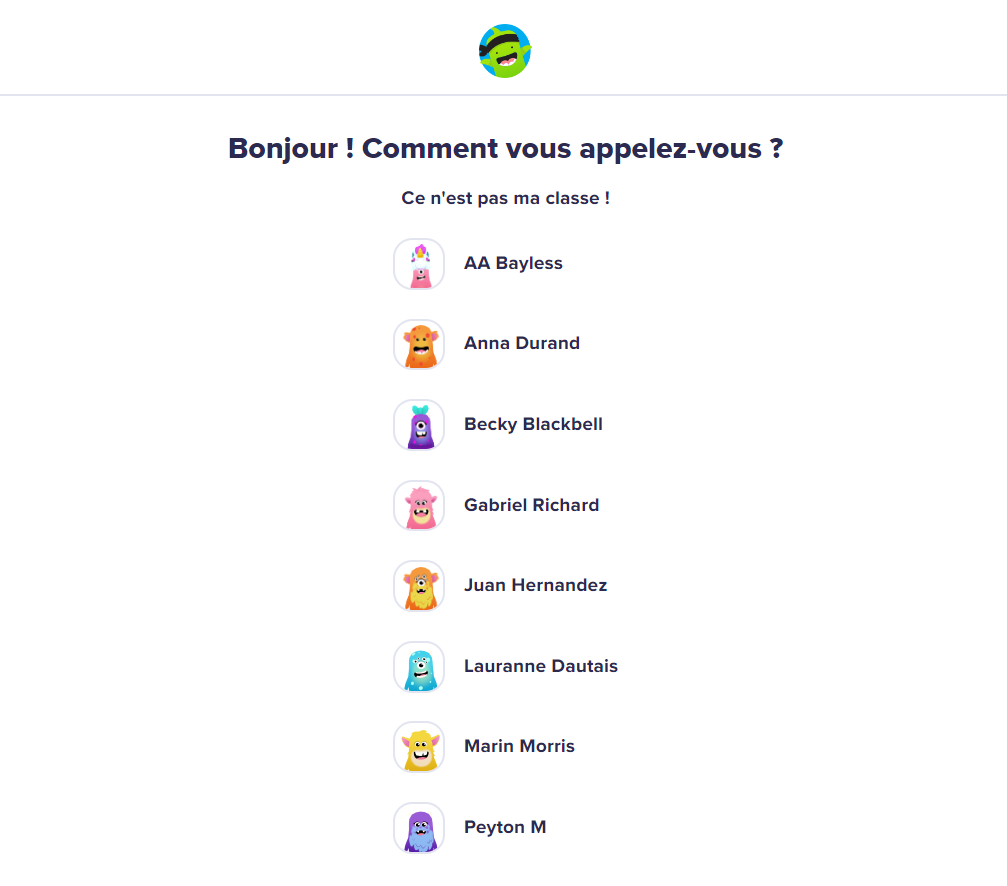This screenshot has width=1007, height=886.
Task: Select the name Gabriel Richard
Action: pyautogui.click(x=531, y=505)
